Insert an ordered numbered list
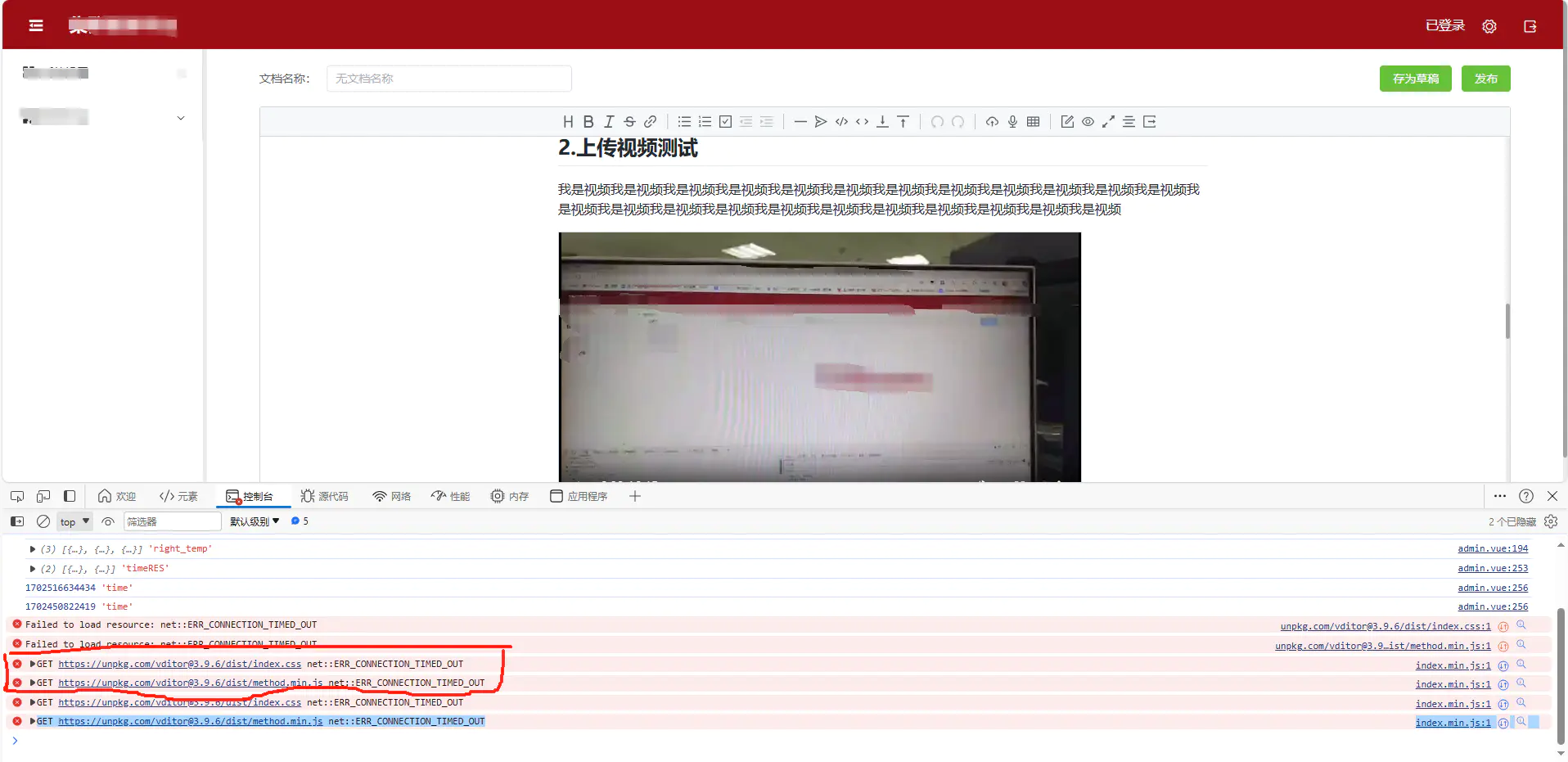1568x762 pixels. (x=705, y=122)
